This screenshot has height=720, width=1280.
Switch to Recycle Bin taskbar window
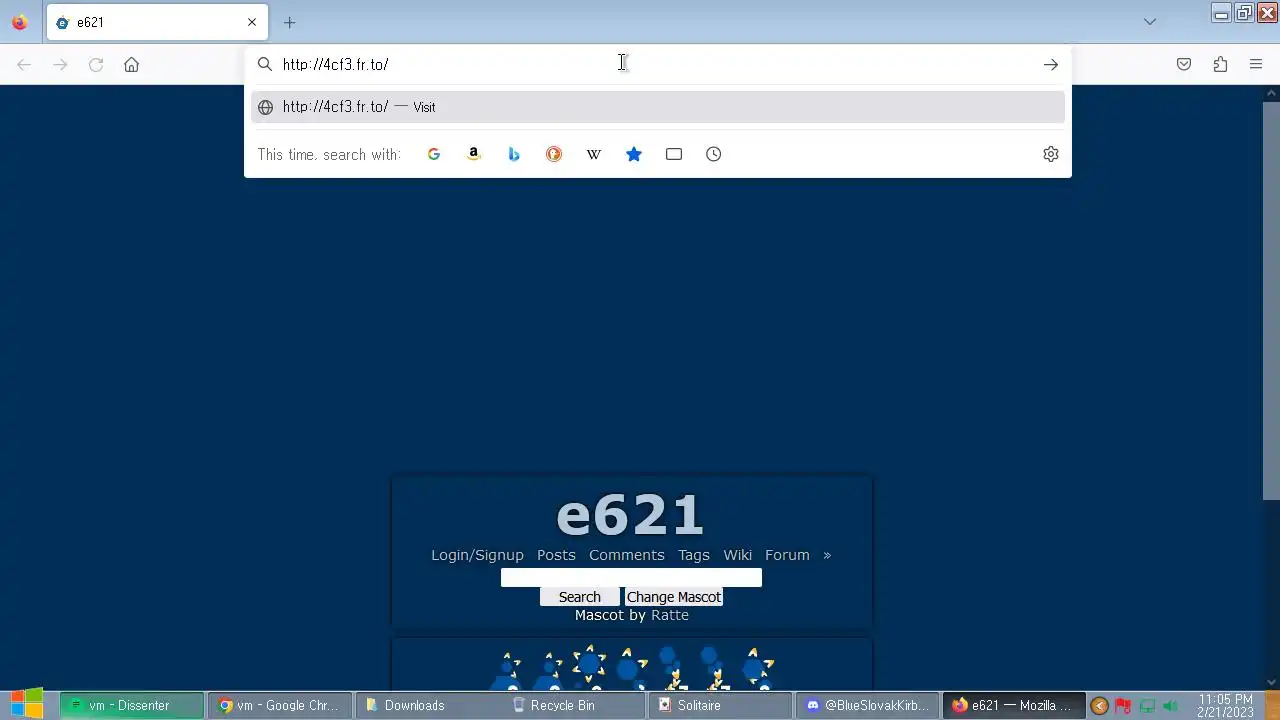(574, 705)
